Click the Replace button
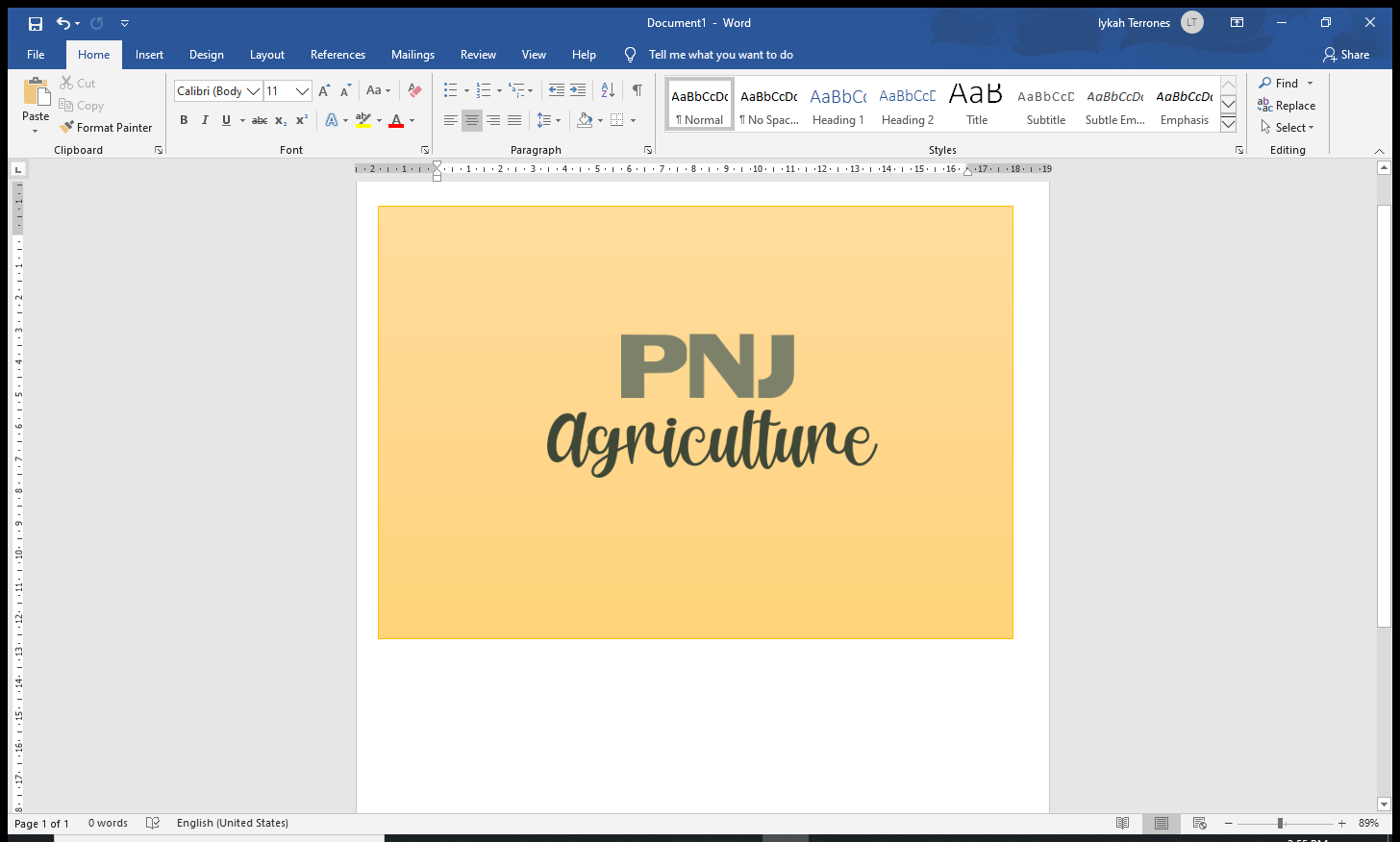1400x842 pixels. [x=1287, y=106]
